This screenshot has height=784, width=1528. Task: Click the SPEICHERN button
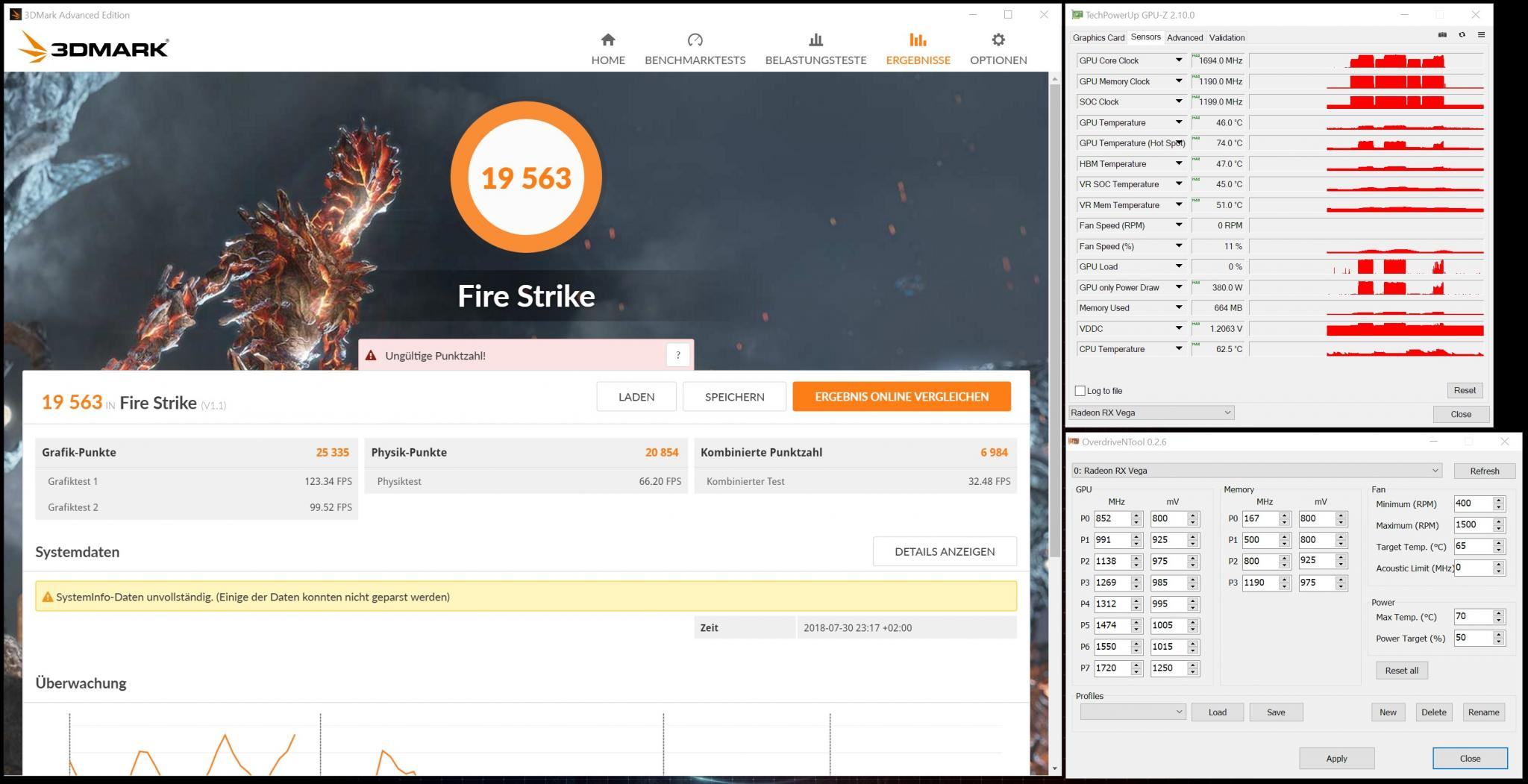click(734, 397)
